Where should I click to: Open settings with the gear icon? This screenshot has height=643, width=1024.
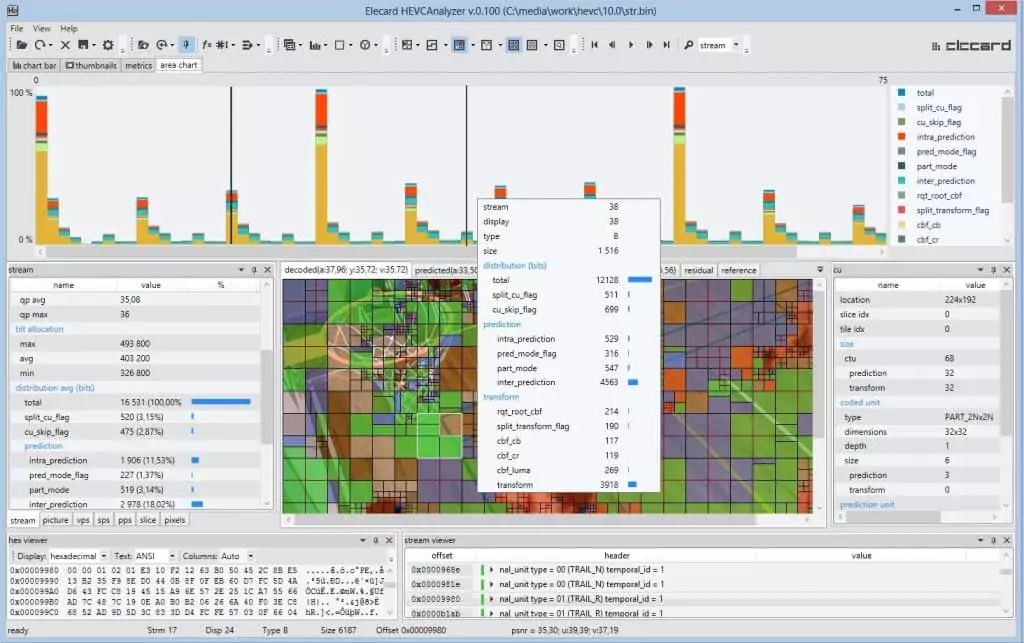point(108,45)
